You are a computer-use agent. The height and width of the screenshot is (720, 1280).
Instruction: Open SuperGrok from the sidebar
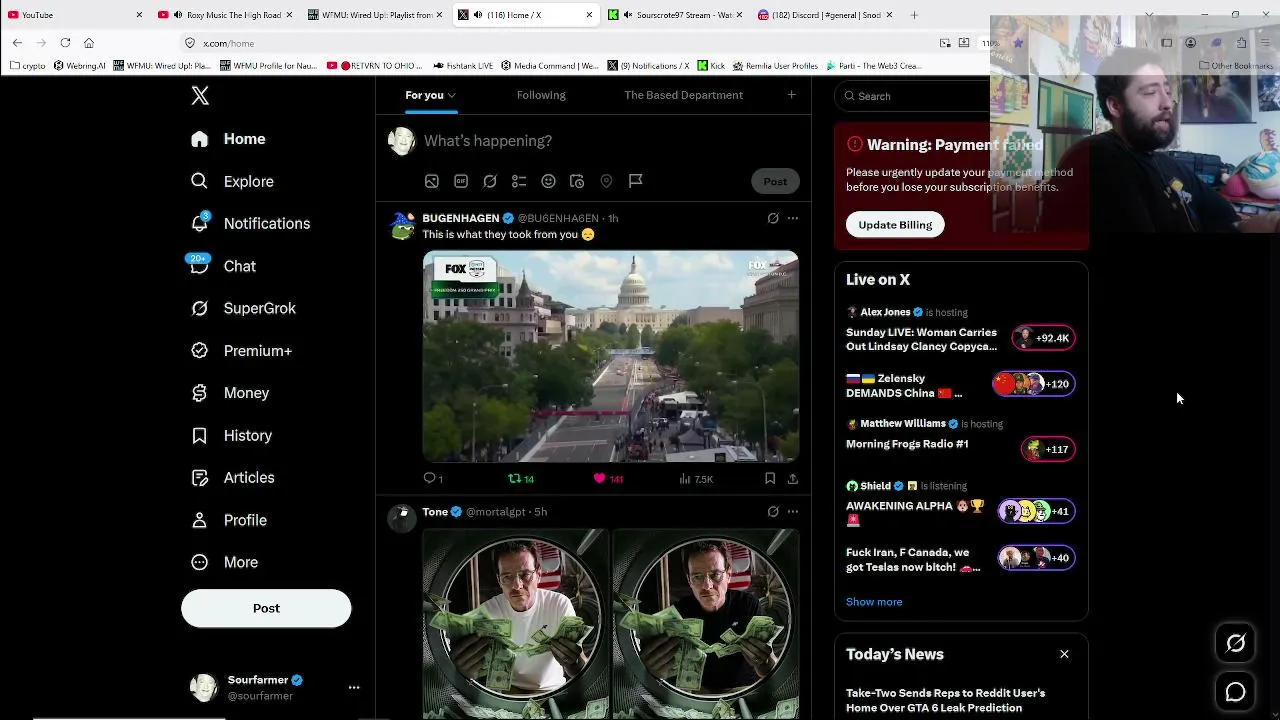[243, 308]
